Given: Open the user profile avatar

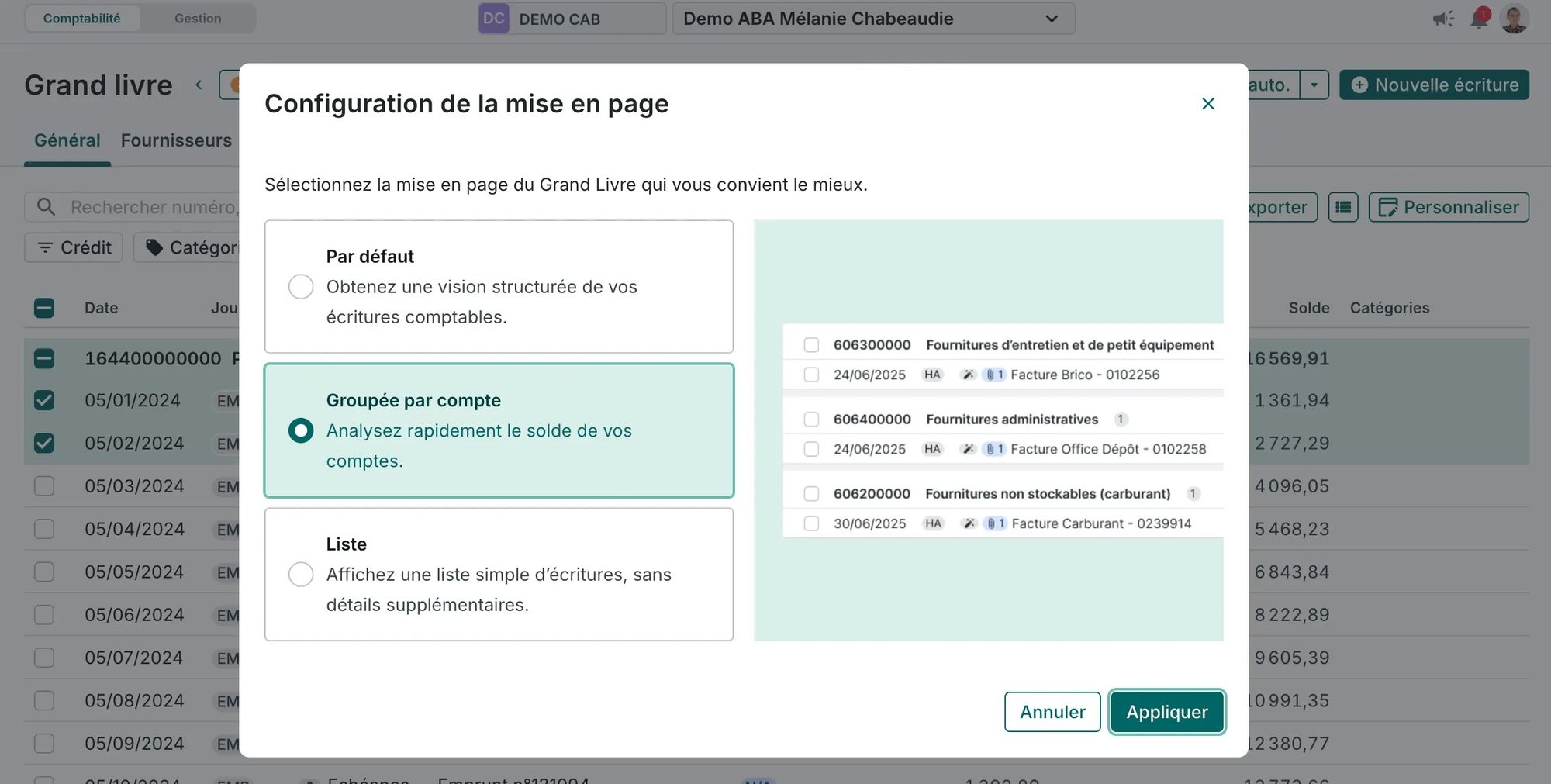Looking at the screenshot, I should coord(1514,19).
